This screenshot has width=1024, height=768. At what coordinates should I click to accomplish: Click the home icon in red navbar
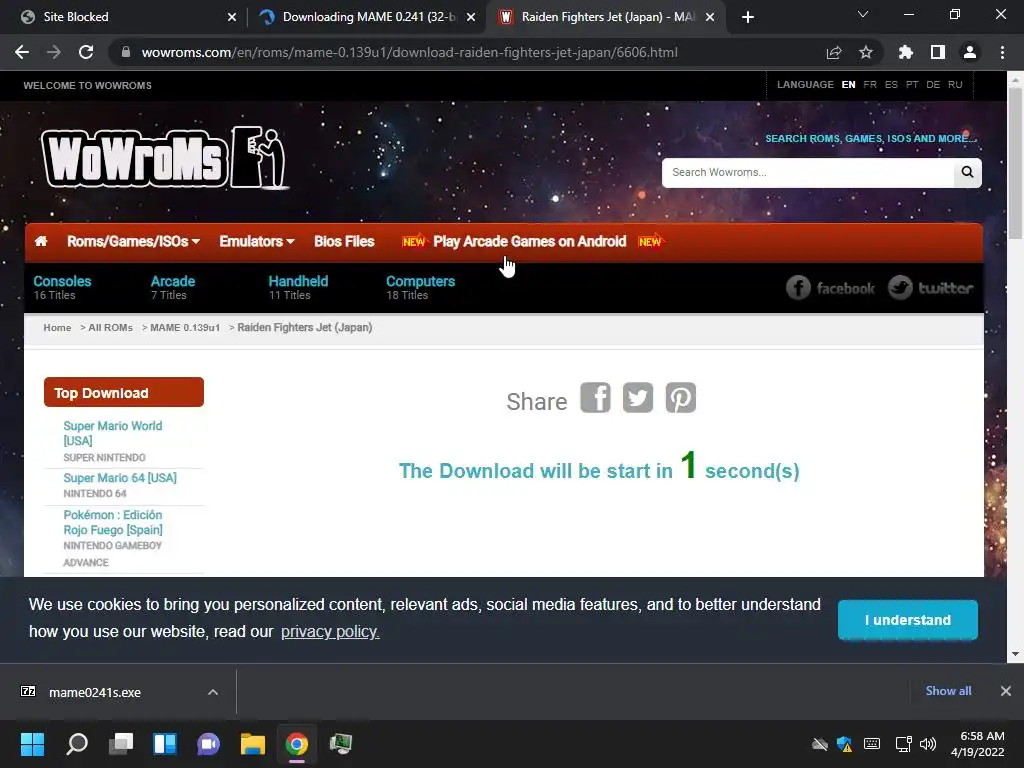tap(40, 242)
